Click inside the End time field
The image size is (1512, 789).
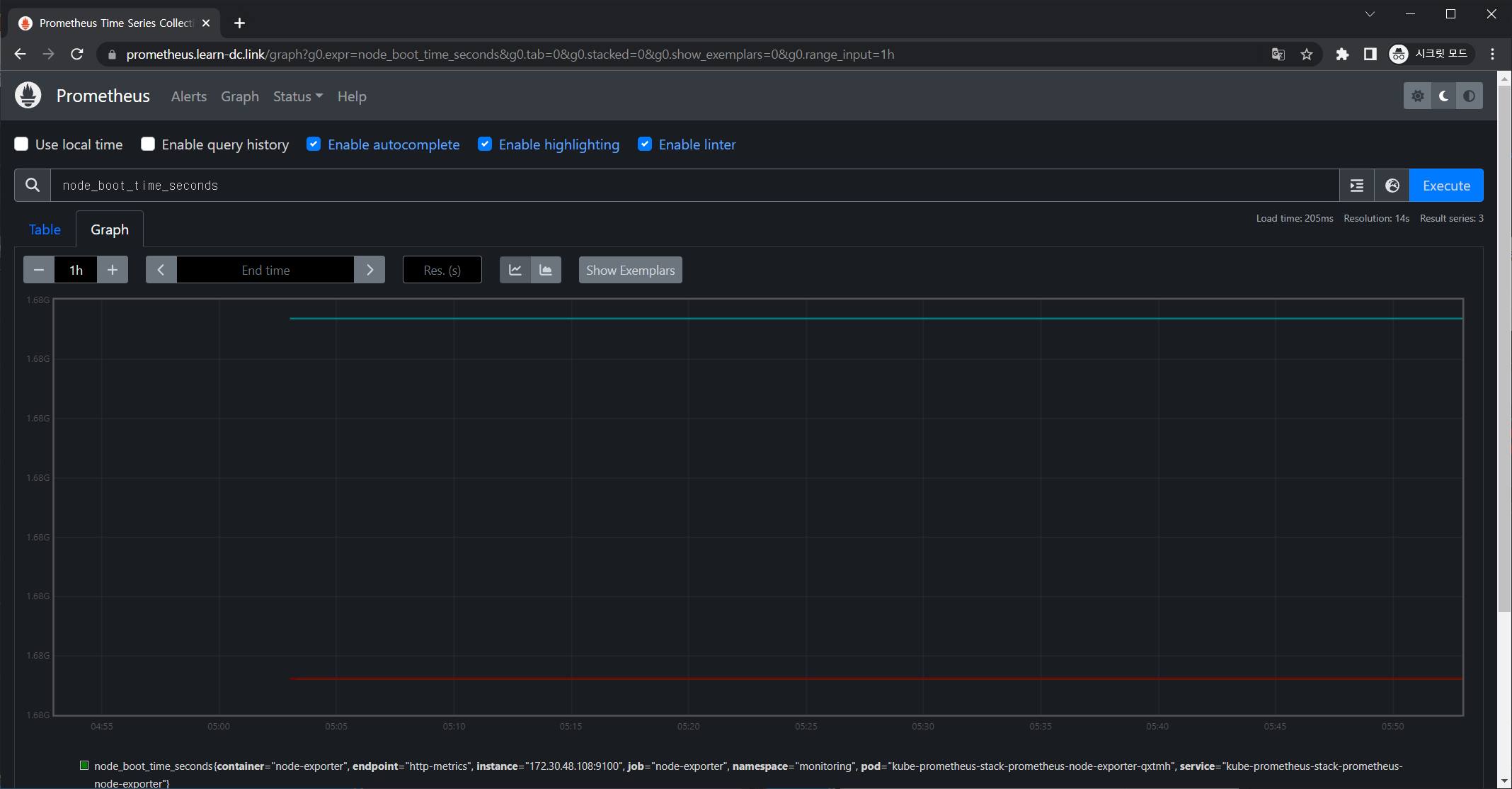point(265,270)
